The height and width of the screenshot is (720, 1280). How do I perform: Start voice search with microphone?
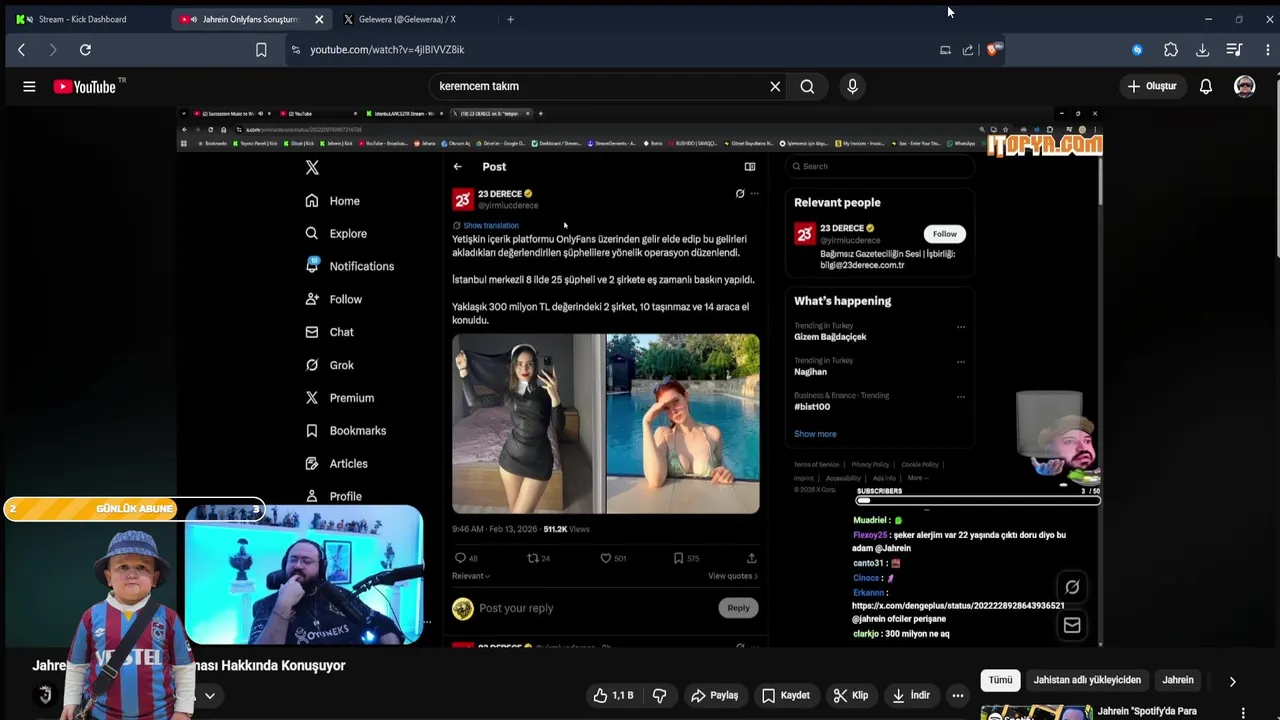tap(852, 87)
